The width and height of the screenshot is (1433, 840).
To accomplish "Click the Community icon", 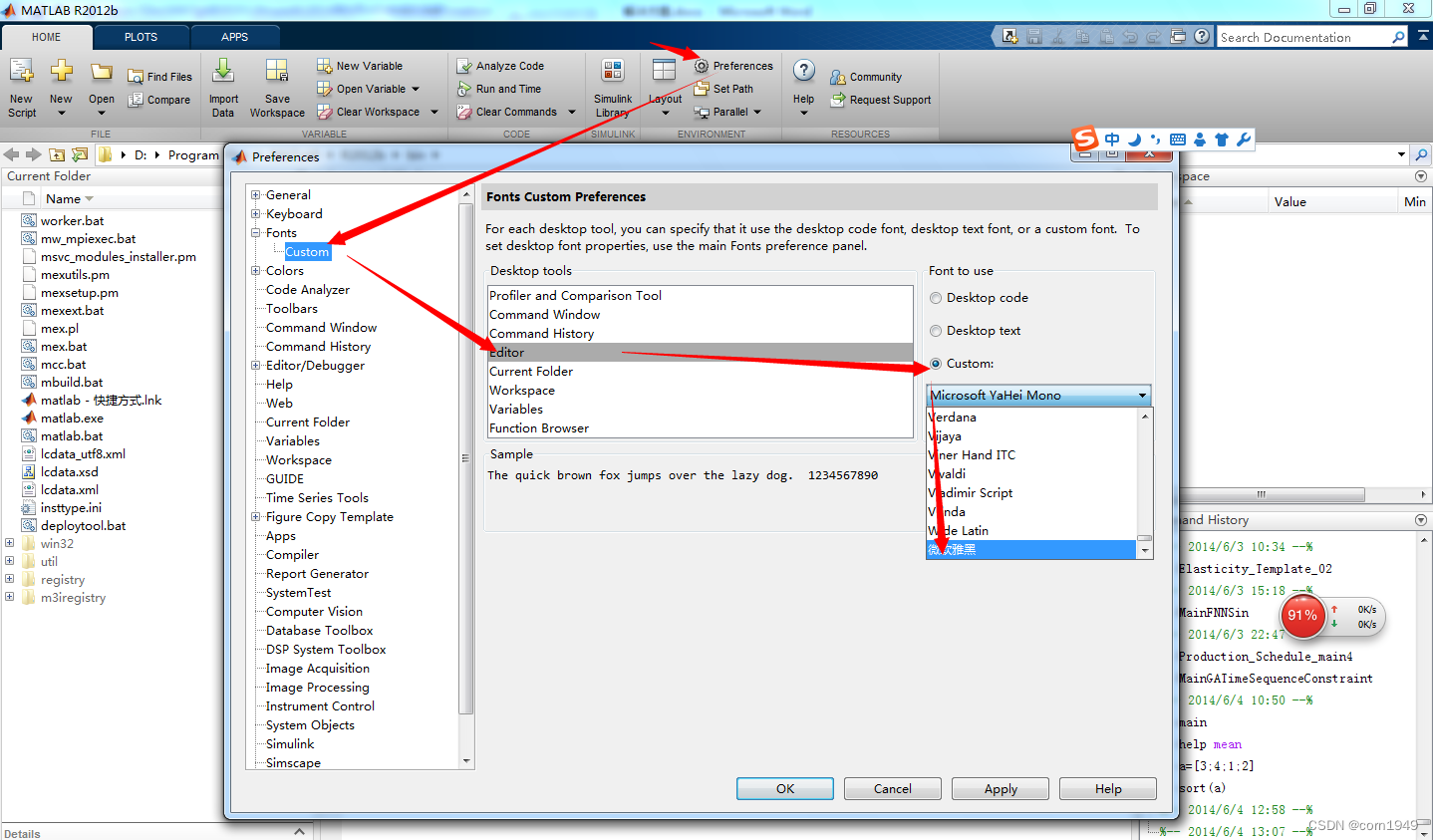I will click(x=838, y=77).
